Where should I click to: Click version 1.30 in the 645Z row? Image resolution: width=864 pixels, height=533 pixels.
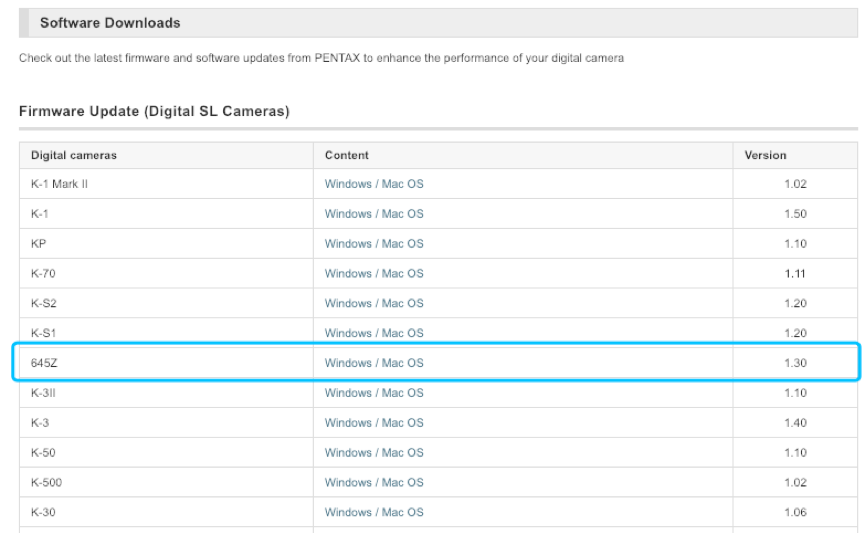tap(795, 363)
